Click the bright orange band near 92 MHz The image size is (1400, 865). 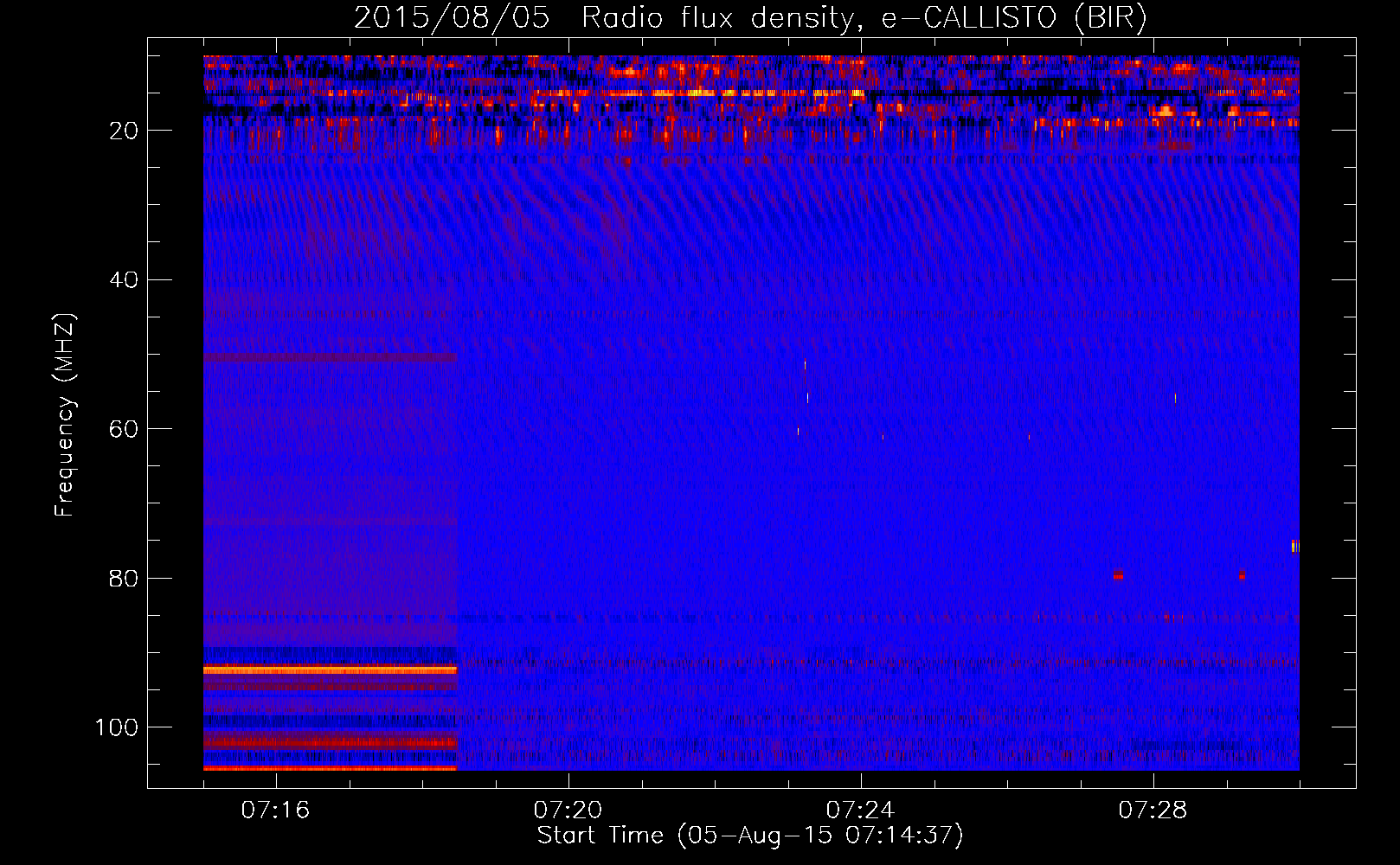pyautogui.click(x=330, y=670)
